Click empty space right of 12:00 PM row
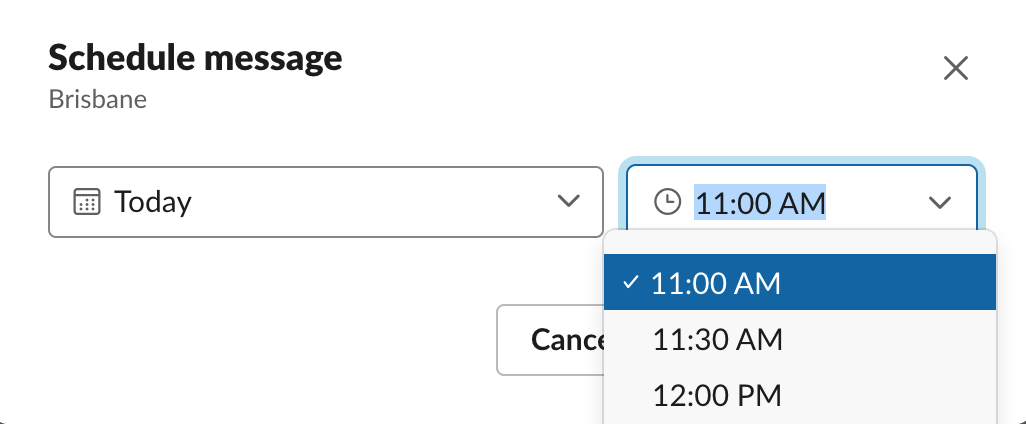This screenshot has width=1026, height=424. [900, 394]
